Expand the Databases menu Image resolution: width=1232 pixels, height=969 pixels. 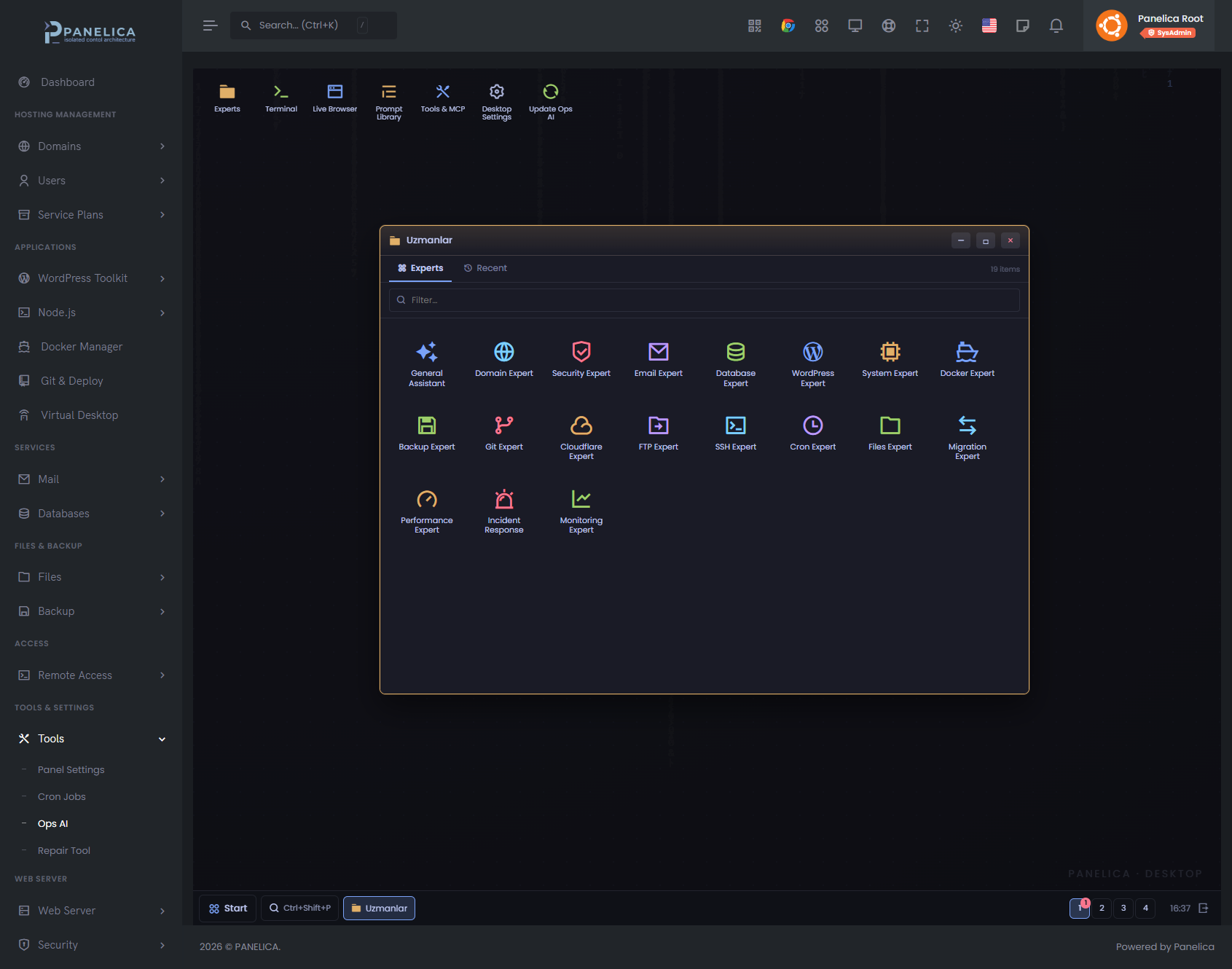(91, 514)
